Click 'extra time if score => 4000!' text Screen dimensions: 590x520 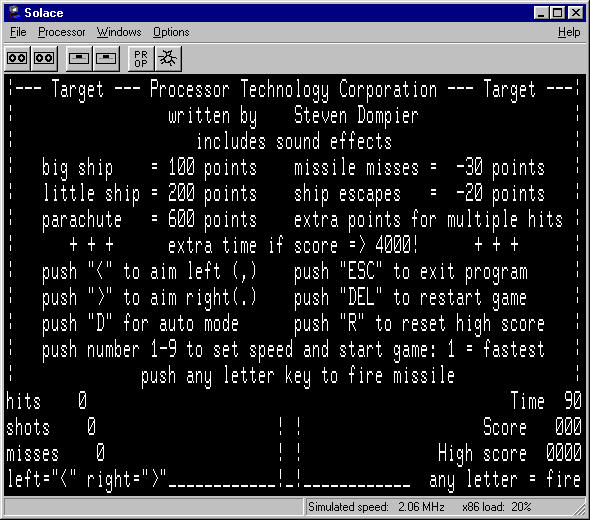pos(293,245)
